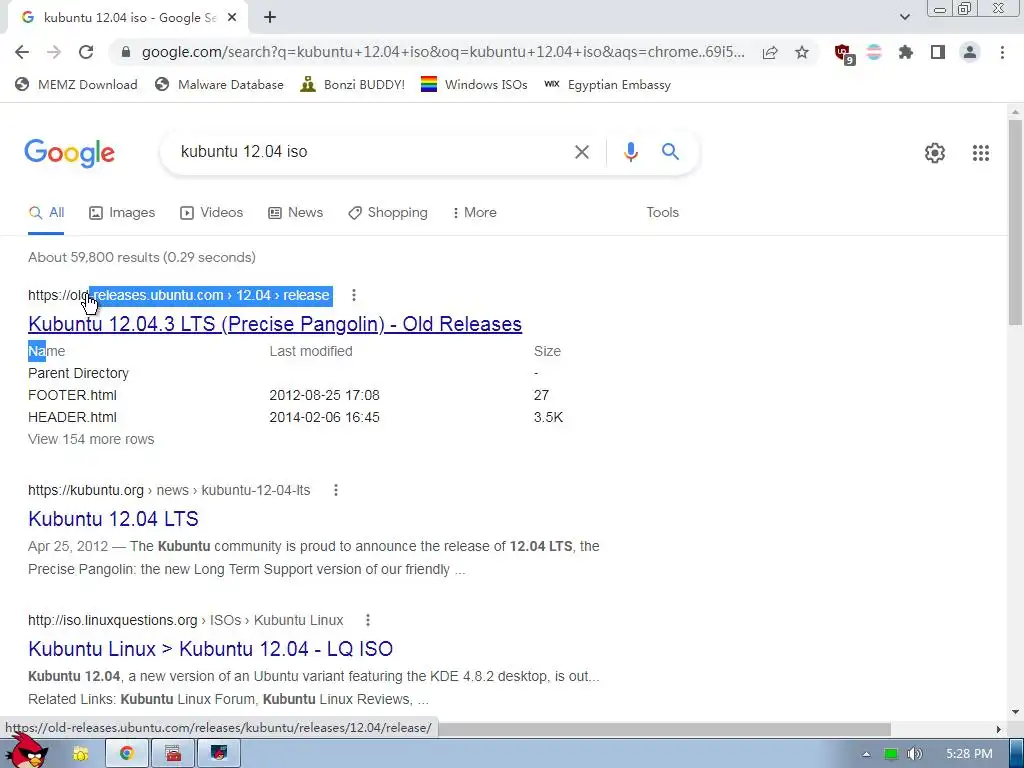
Task: Click the 5:28 PM clock
Action: [x=969, y=754]
